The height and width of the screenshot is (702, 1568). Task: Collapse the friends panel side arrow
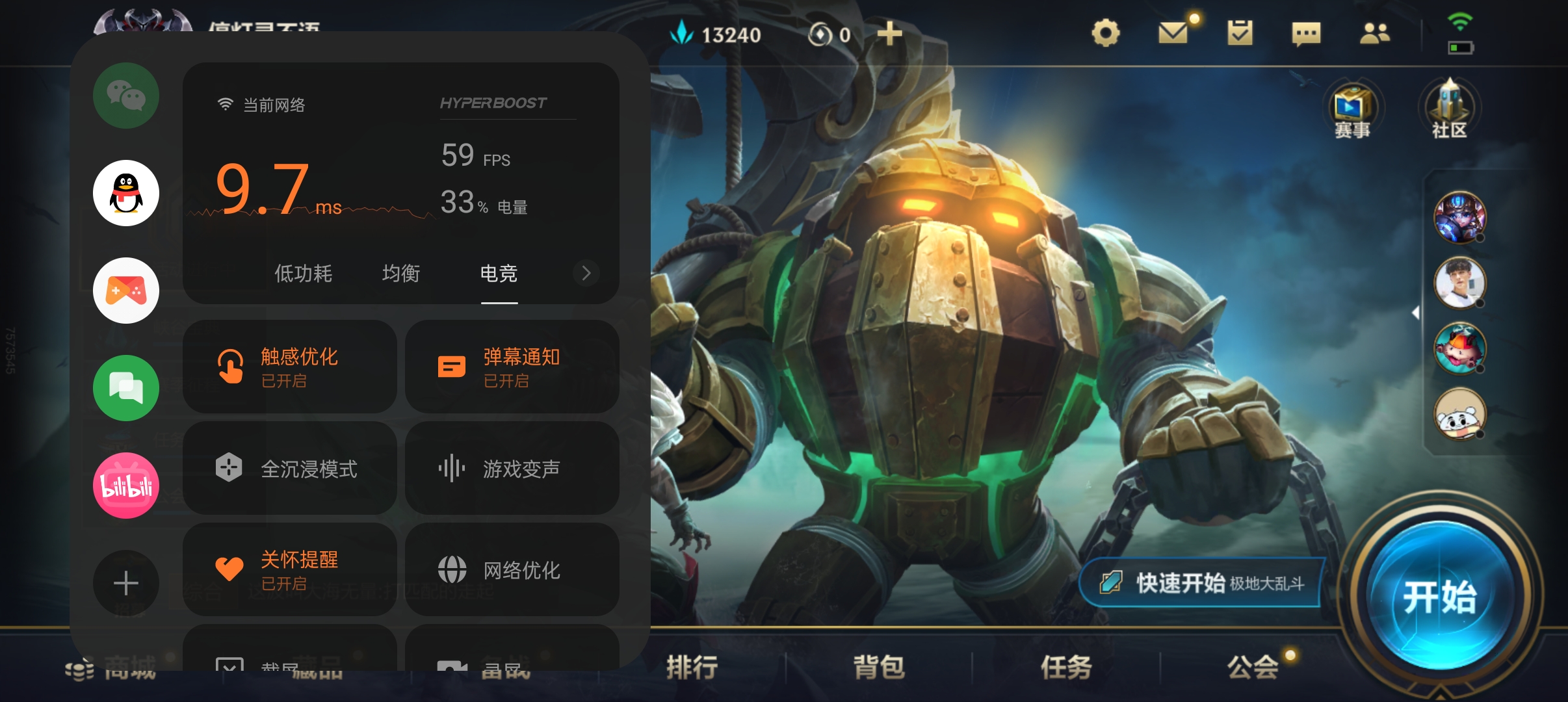click(1416, 313)
